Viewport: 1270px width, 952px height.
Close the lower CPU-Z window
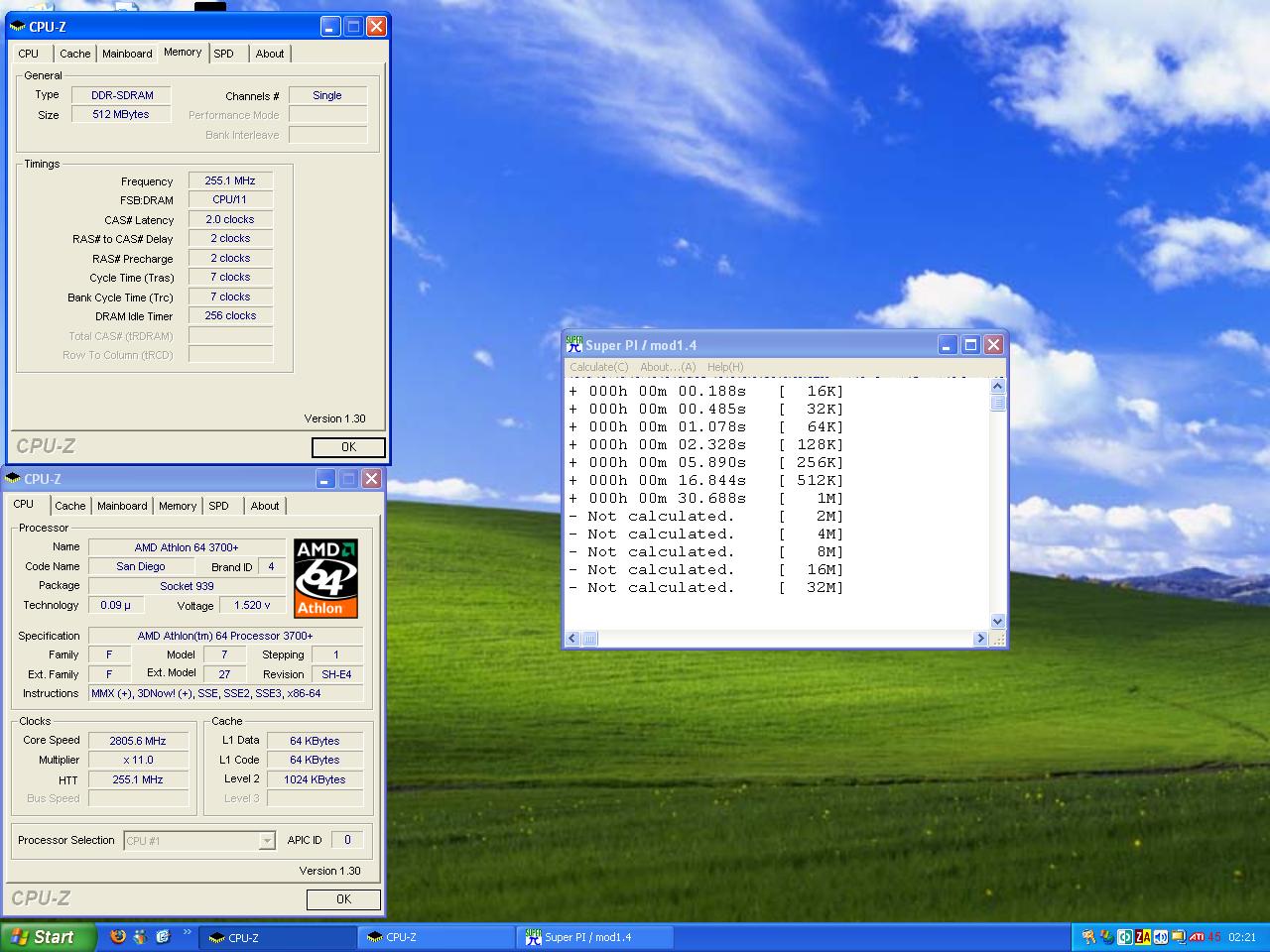point(371,479)
